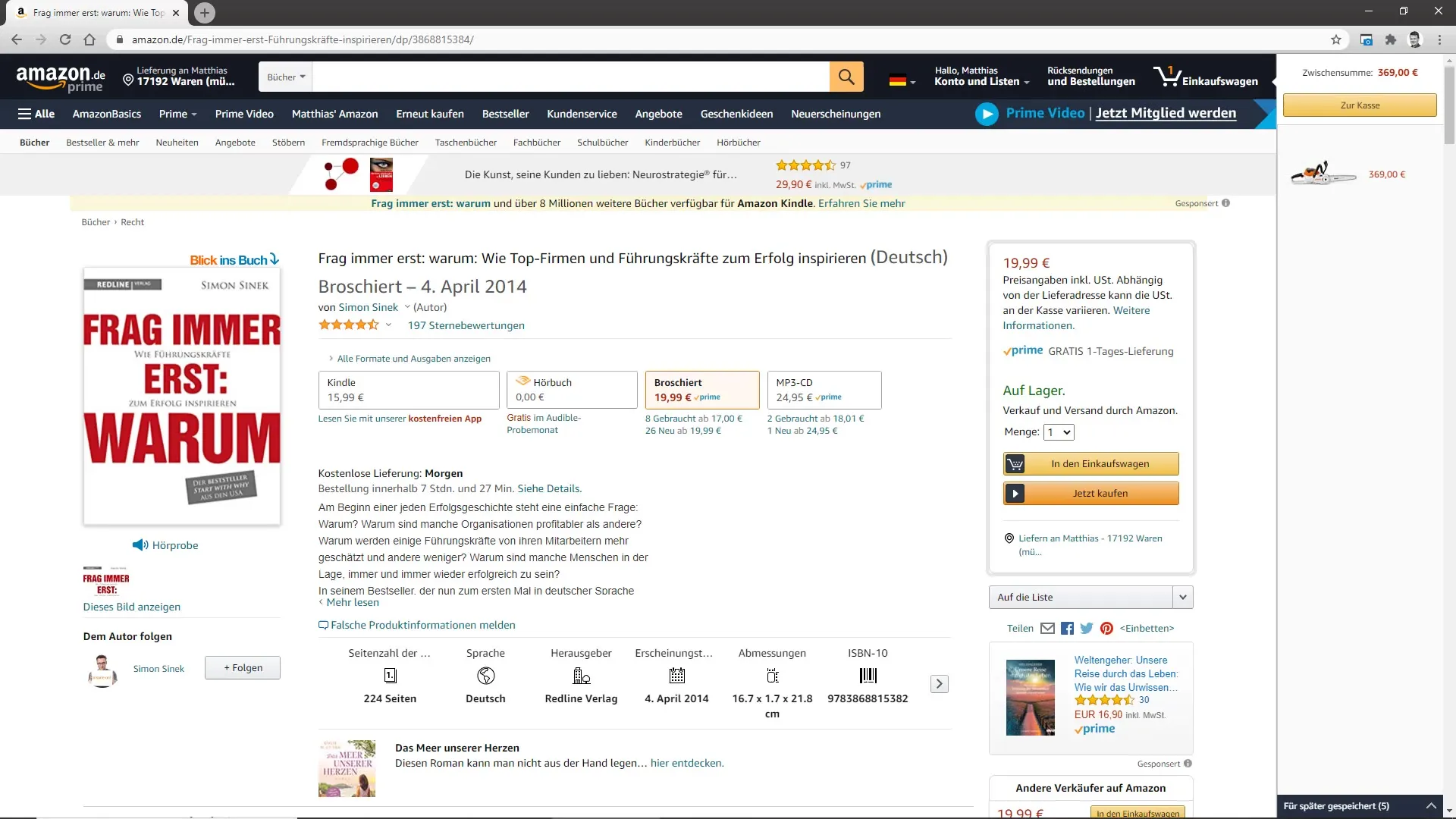The height and width of the screenshot is (819, 1456).
Task: Share via email envelope icon
Action: pos(1047,628)
